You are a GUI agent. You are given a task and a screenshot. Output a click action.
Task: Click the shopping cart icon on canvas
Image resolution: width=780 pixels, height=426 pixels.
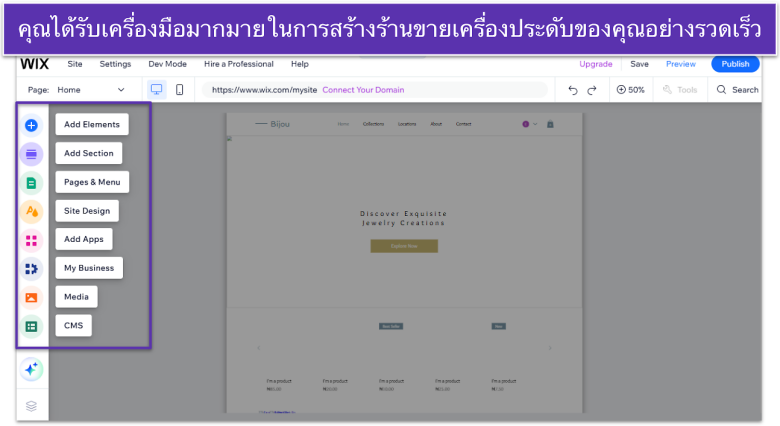pos(550,124)
